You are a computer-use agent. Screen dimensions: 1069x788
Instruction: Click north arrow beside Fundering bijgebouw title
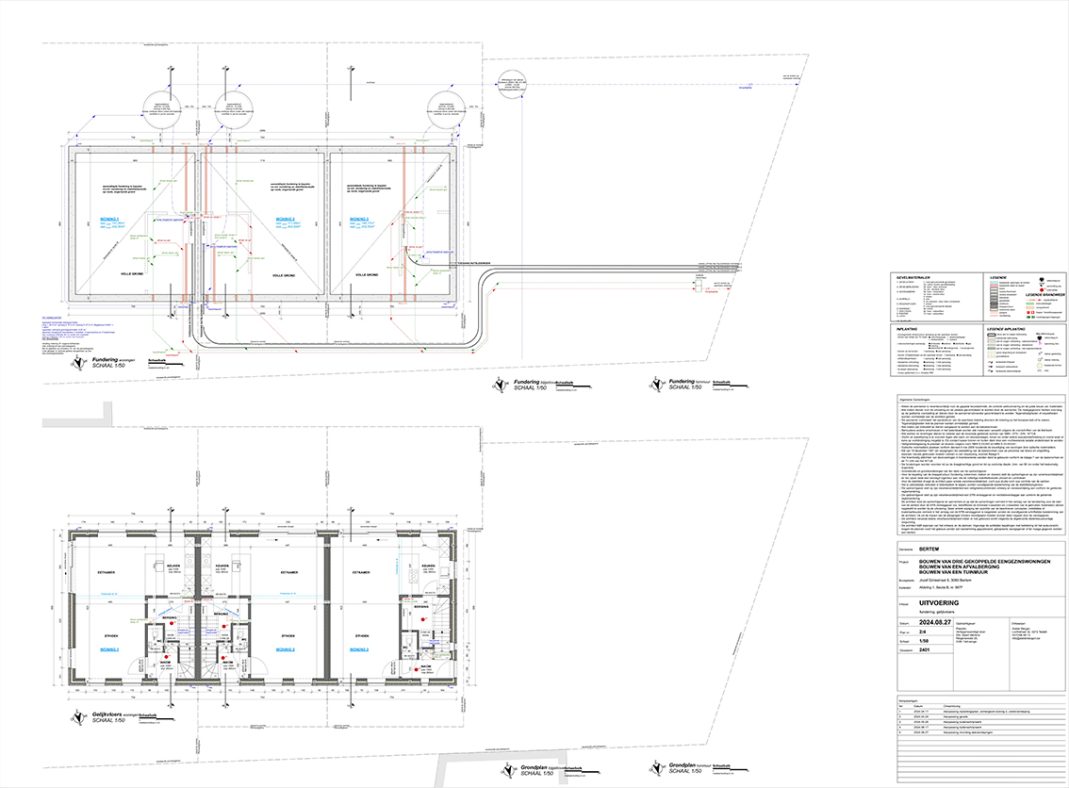tap(499, 384)
